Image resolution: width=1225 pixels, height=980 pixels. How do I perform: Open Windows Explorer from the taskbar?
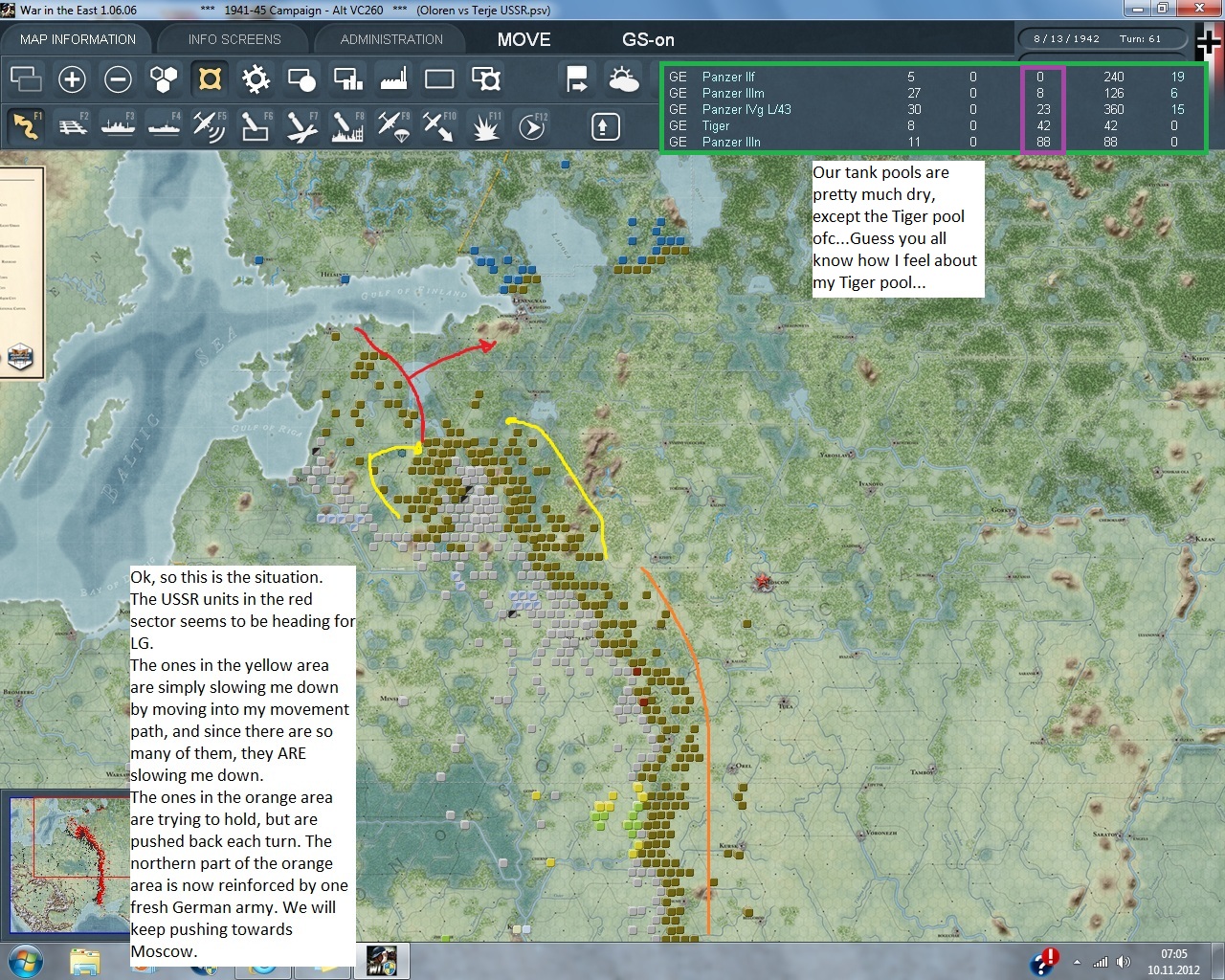tap(85, 961)
